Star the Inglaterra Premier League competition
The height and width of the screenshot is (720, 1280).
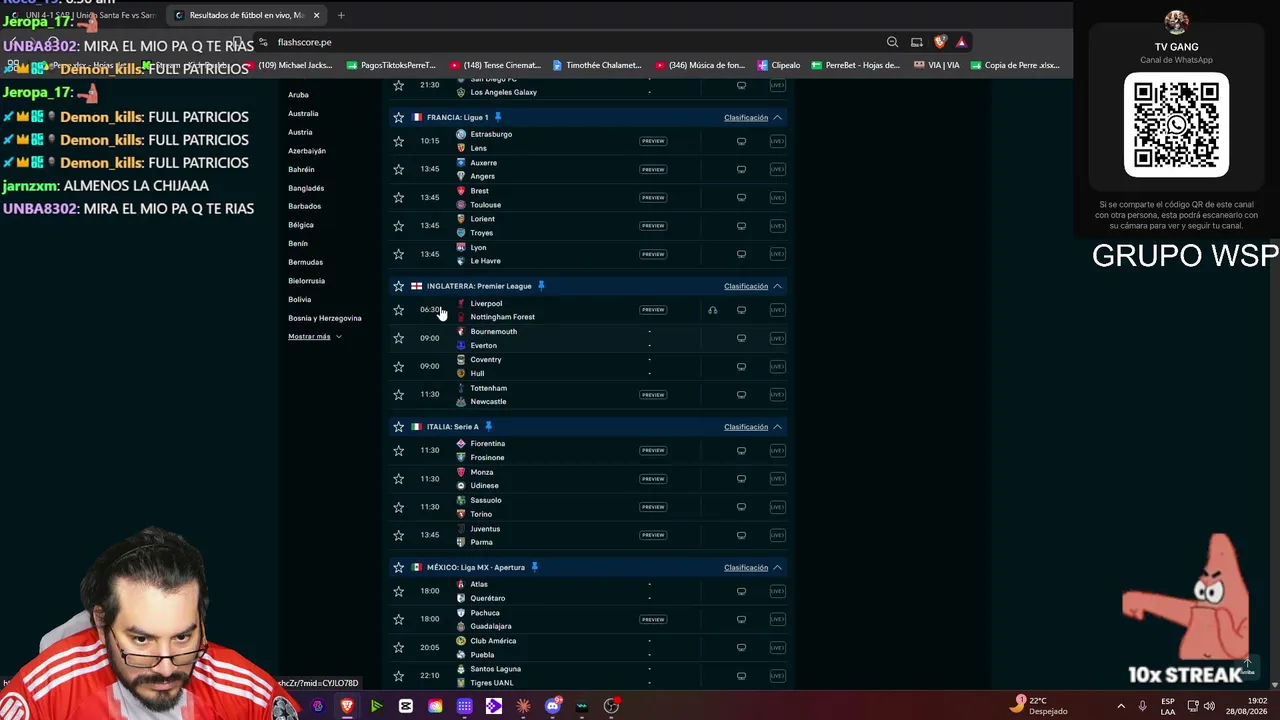[398, 286]
